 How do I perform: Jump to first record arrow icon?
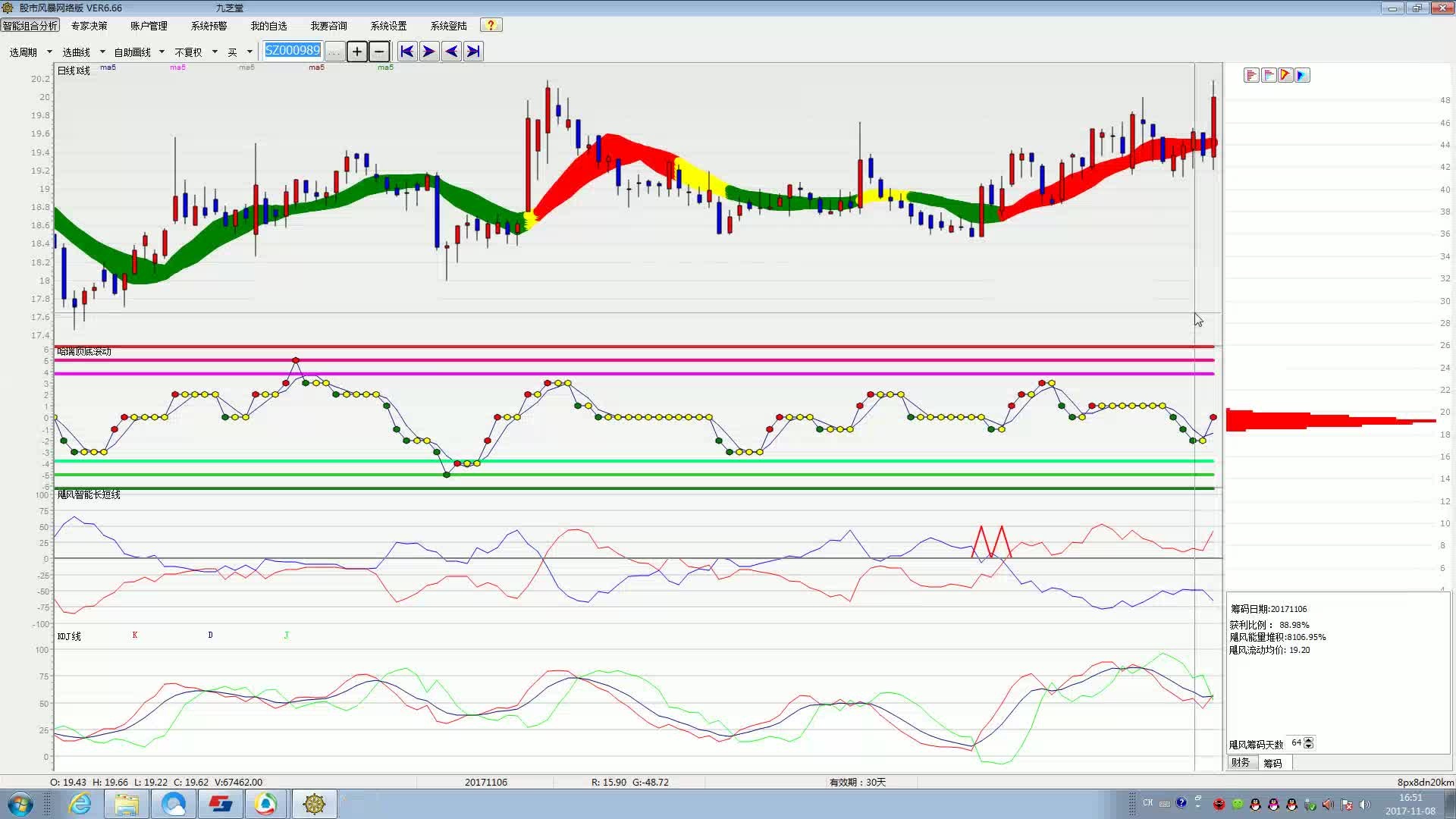click(406, 52)
